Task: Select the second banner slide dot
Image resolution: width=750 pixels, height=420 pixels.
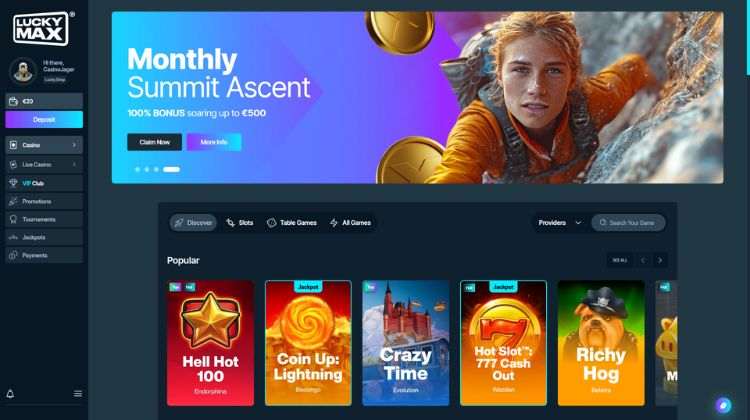Action: pos(147,169)
